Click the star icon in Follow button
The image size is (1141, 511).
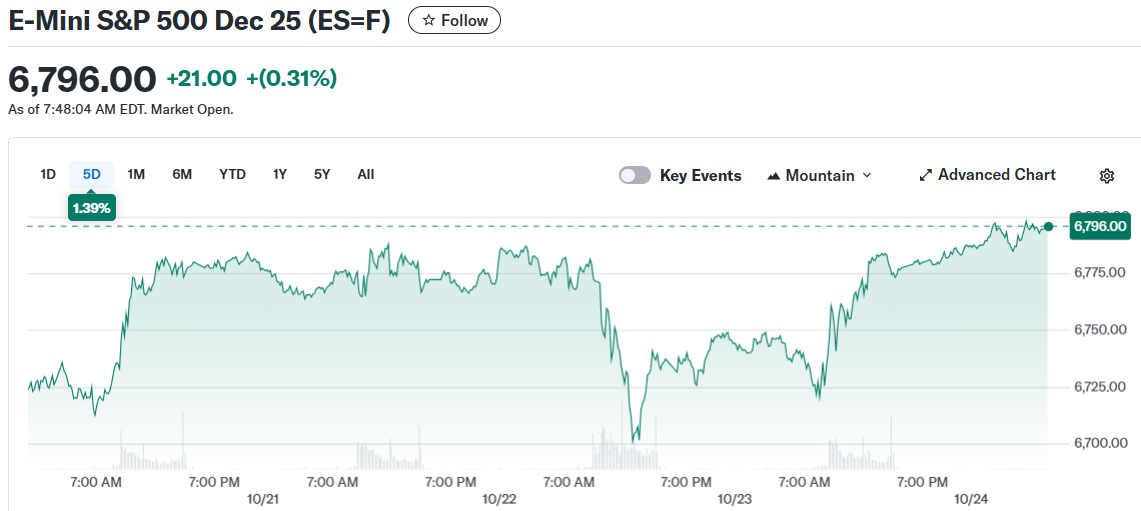click(x=428, y=20)
